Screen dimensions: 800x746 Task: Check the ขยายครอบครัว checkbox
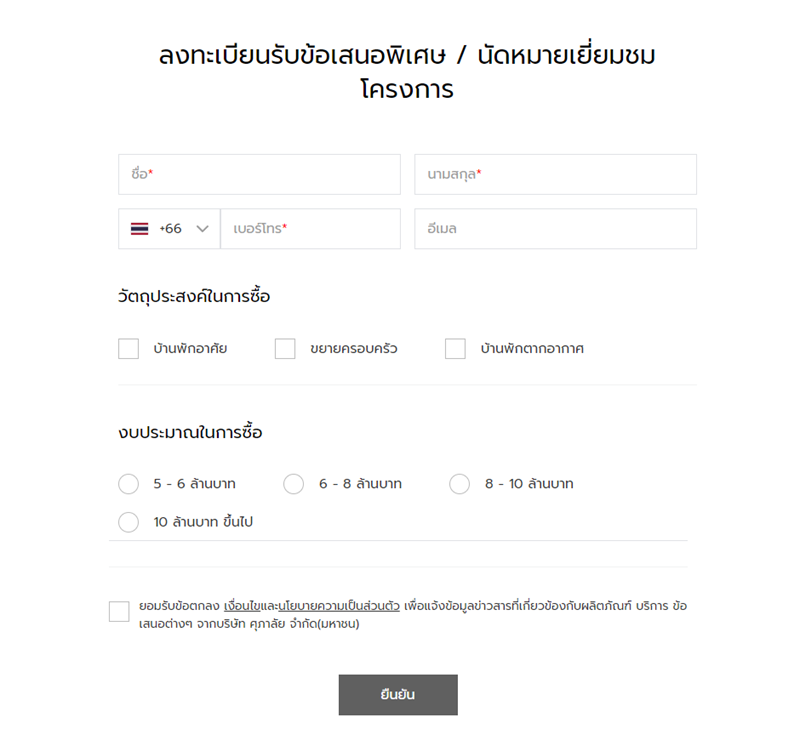click(285, 349)
